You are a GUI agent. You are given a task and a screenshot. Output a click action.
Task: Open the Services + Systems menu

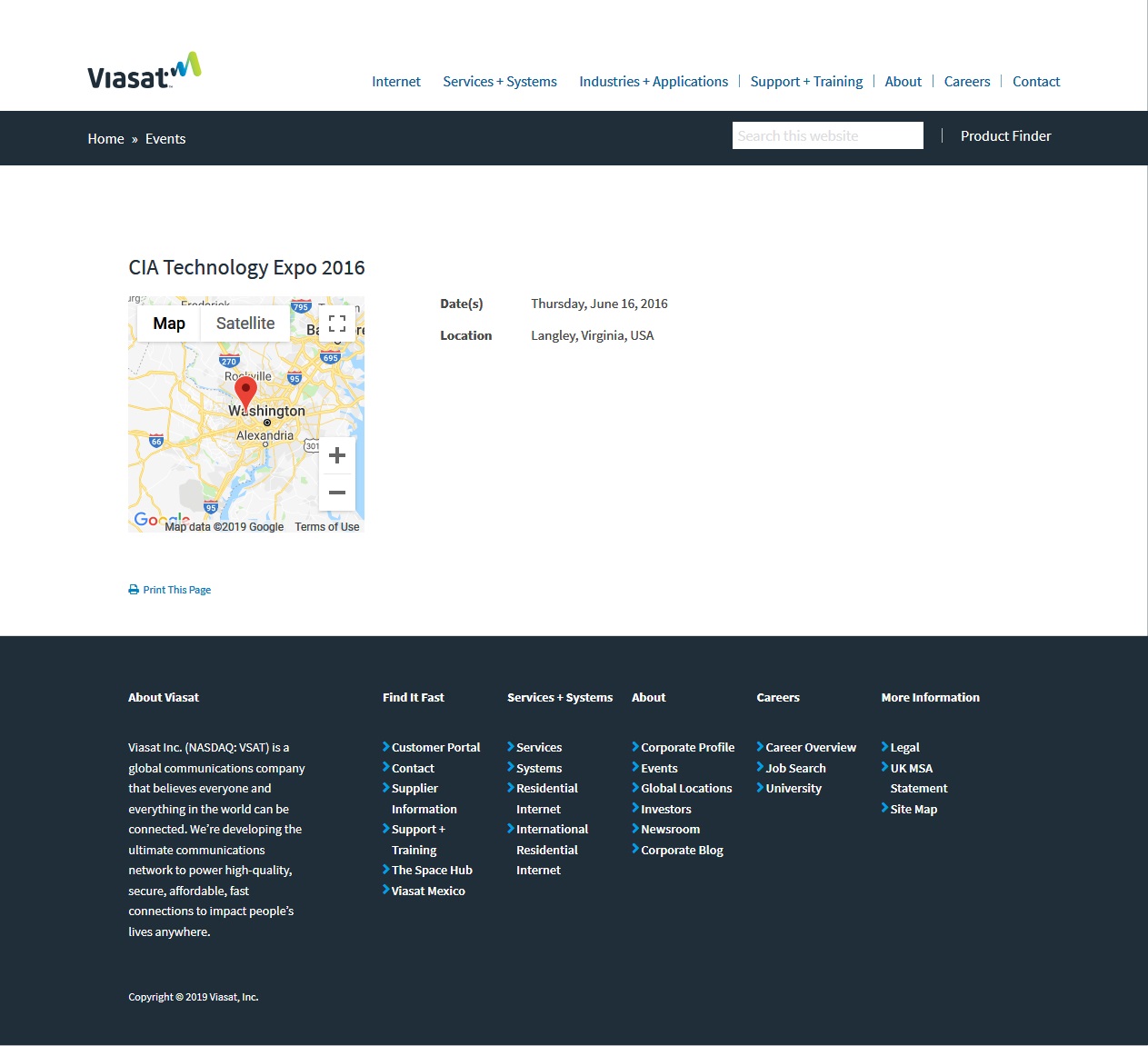(x=500, y=82)
